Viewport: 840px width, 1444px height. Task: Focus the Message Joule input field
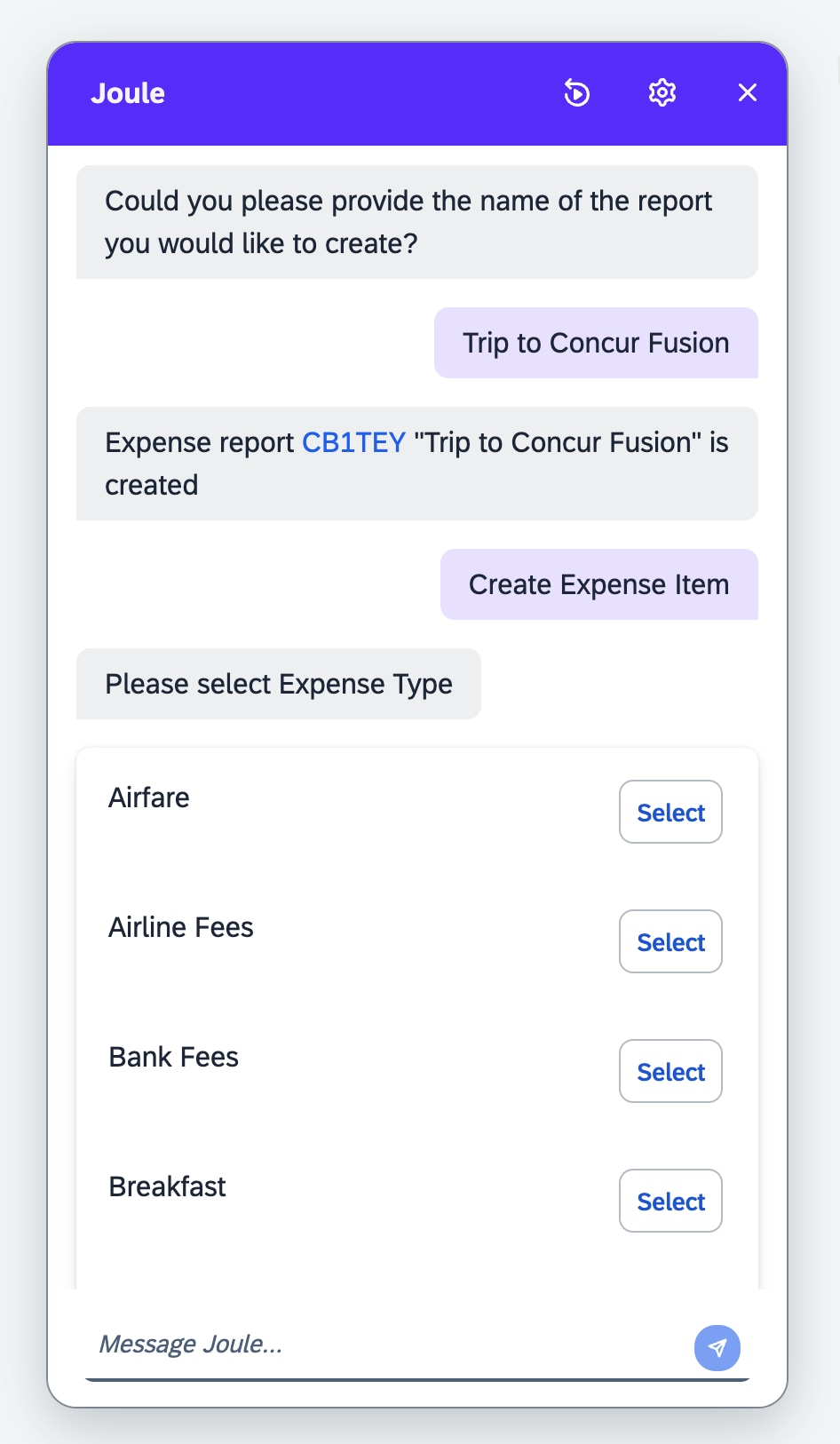[382, 1345]
